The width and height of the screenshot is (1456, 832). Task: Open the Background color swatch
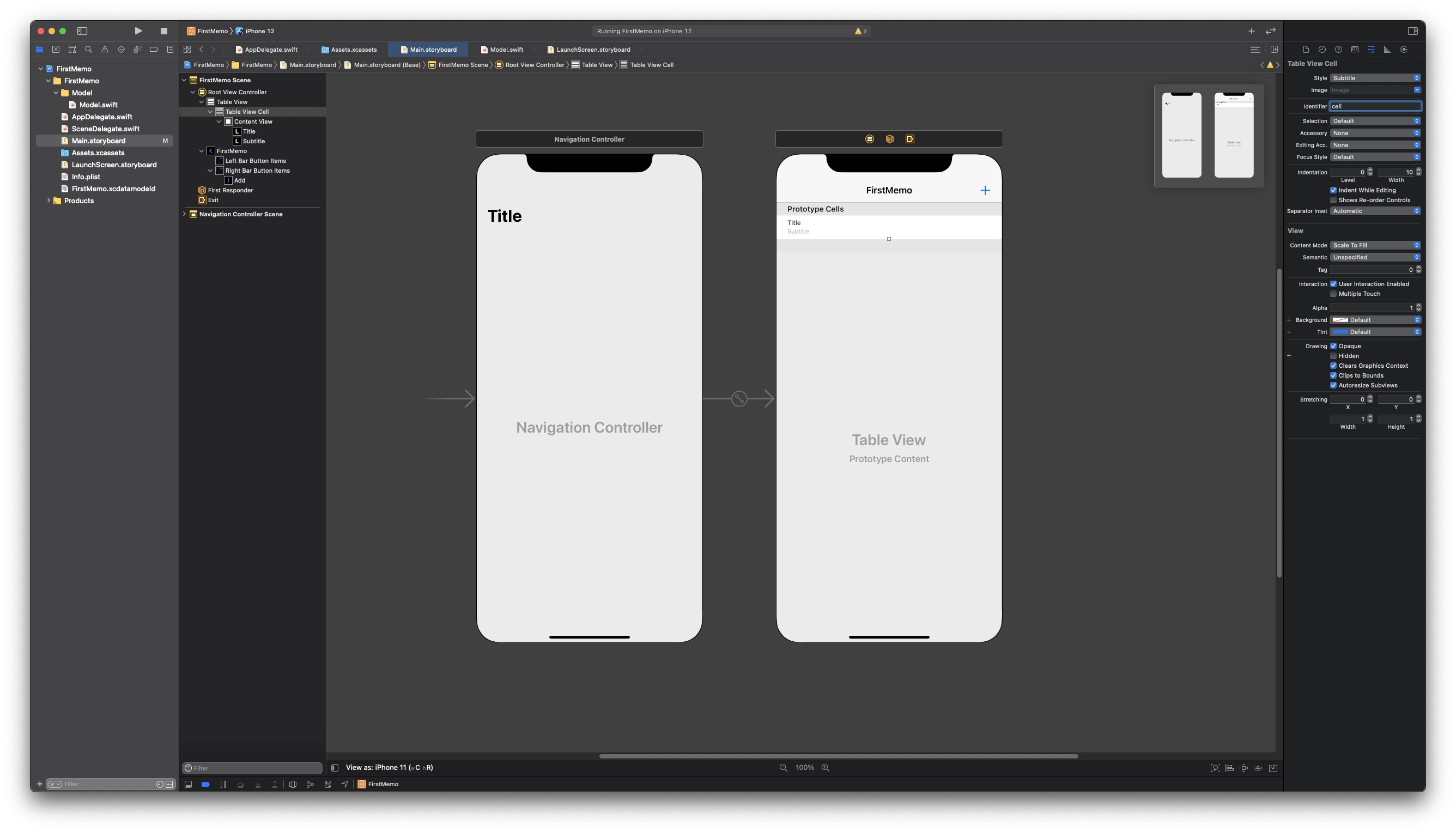pyautogui.click(x=1340, y=320)
